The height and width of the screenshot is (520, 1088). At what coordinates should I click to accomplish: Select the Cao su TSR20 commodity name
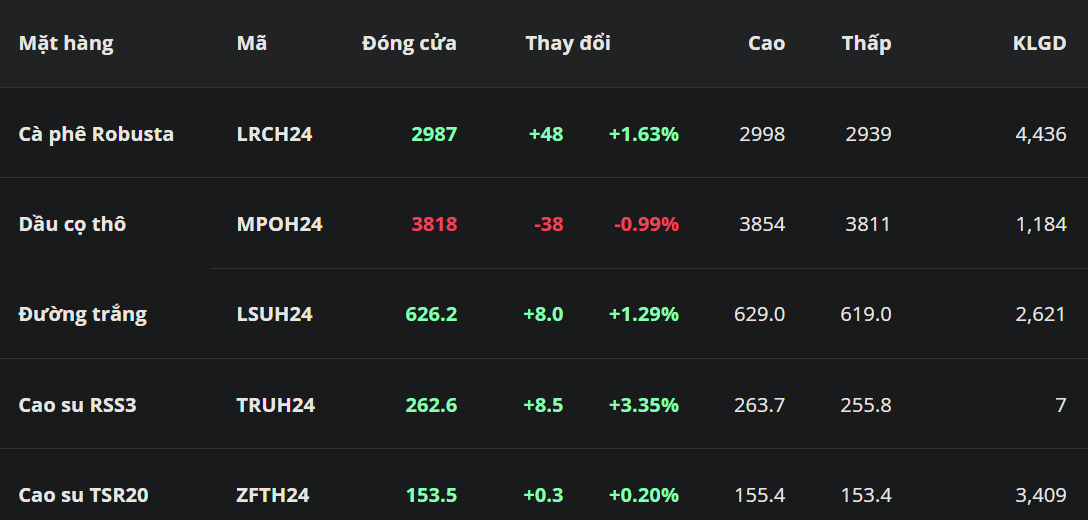click(x=83, y=495)
